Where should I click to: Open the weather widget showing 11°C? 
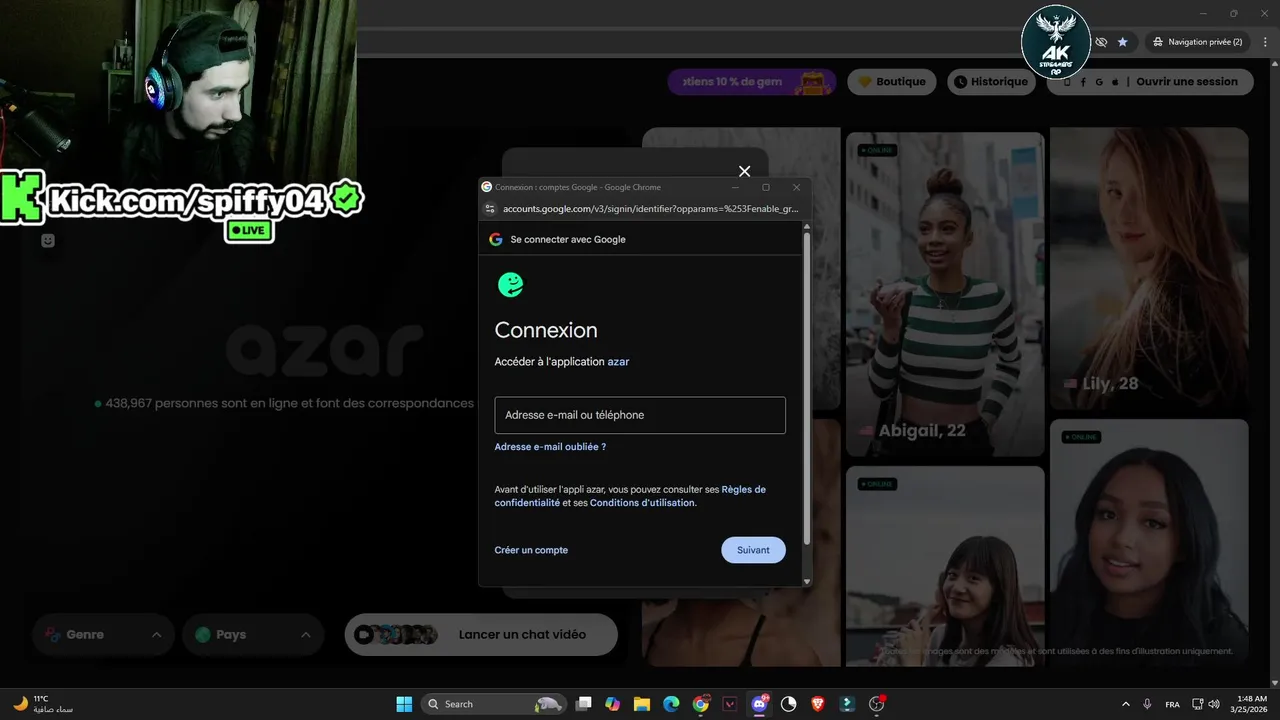coord(42,704)
